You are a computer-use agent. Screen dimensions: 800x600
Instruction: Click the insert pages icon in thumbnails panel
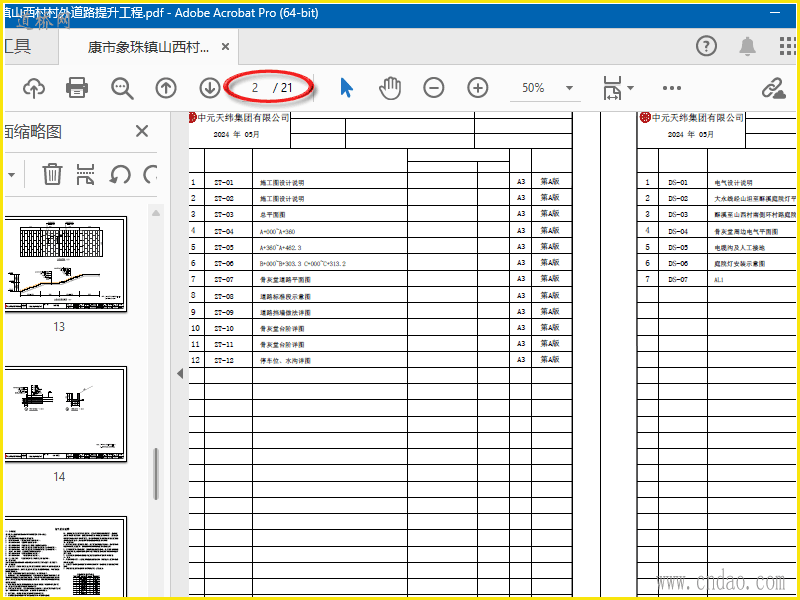click(85, 174)
